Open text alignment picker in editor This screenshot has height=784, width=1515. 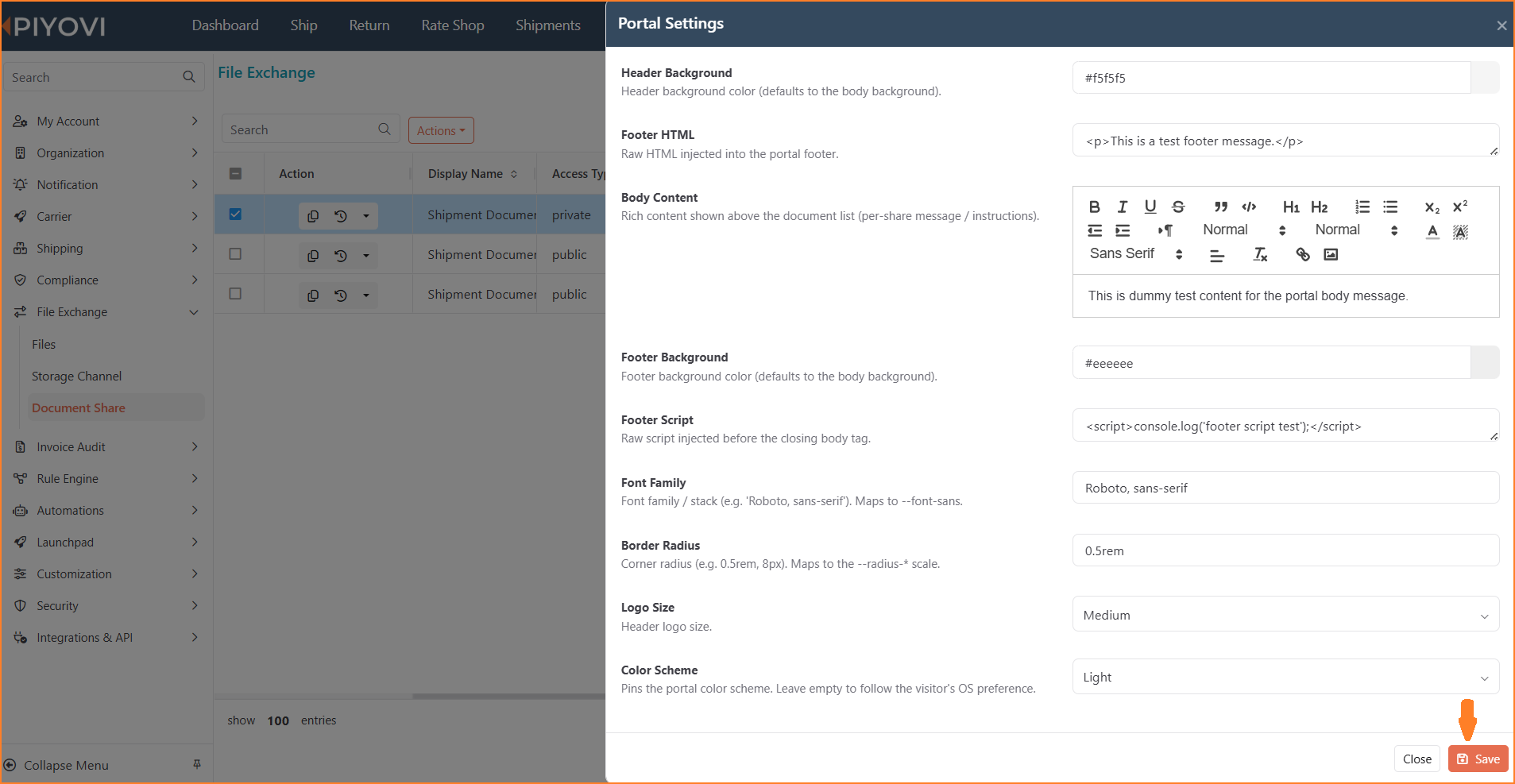click(1217, 255)
